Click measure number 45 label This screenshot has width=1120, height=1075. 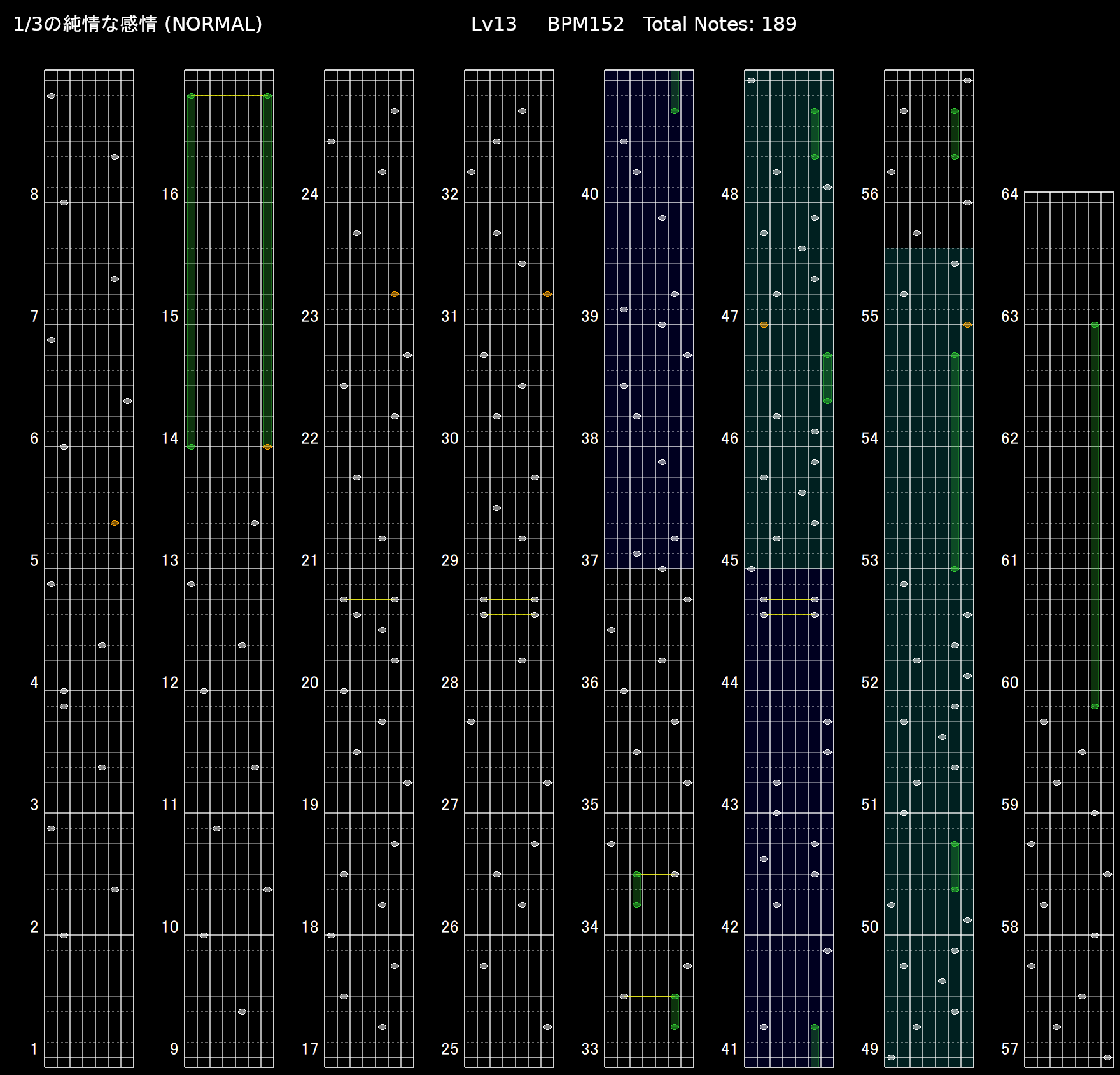coord(730,560)
